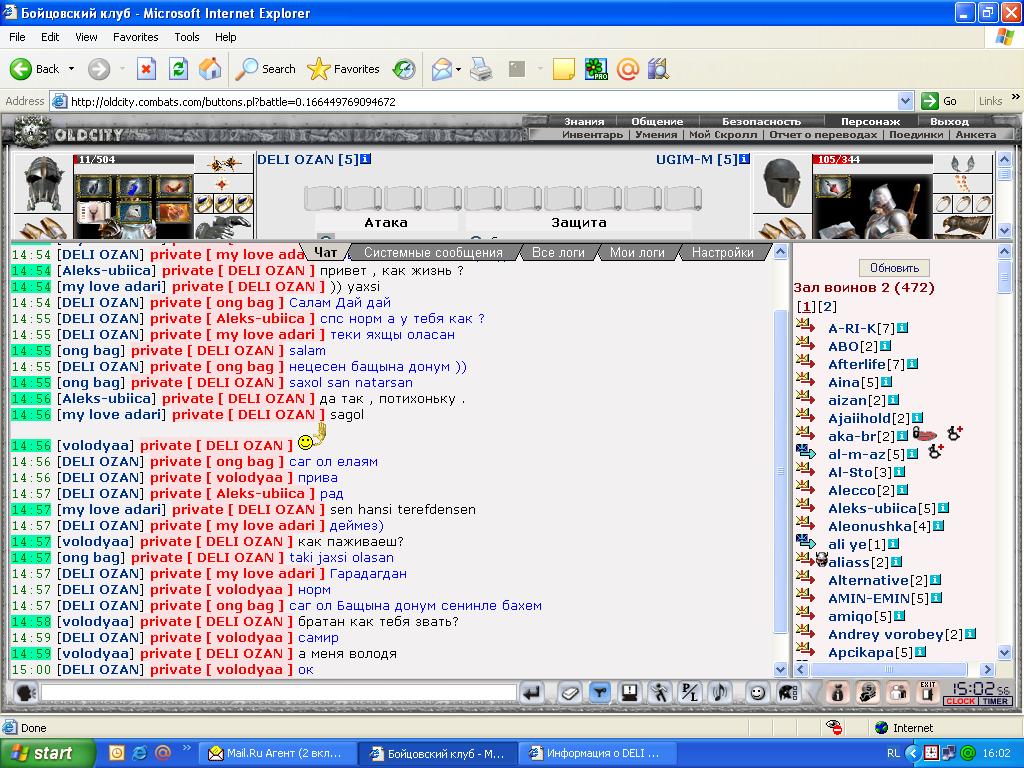Image resolution: width=1024 pixels, height=768 pixels.
Task: Click the two people friends icon
Action: point(898,692)
